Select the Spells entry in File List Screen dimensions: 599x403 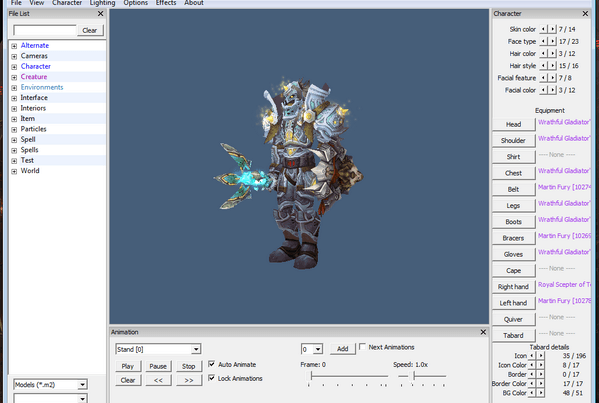pos(29,150)
